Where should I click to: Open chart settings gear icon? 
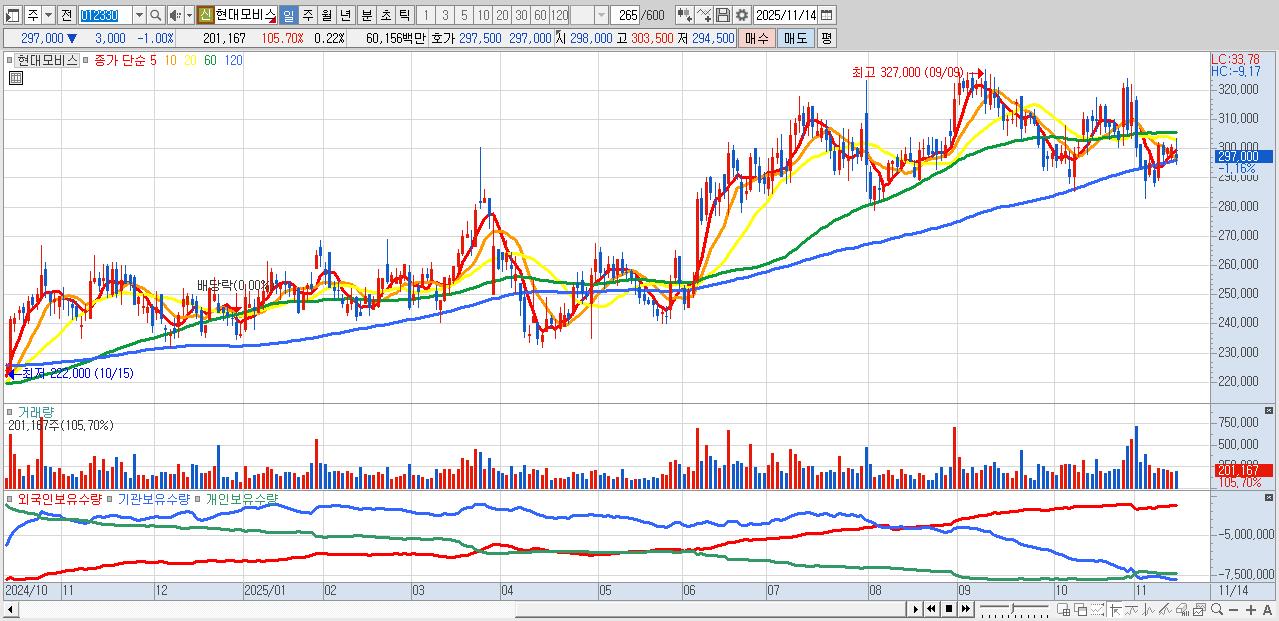coord(742,15)
